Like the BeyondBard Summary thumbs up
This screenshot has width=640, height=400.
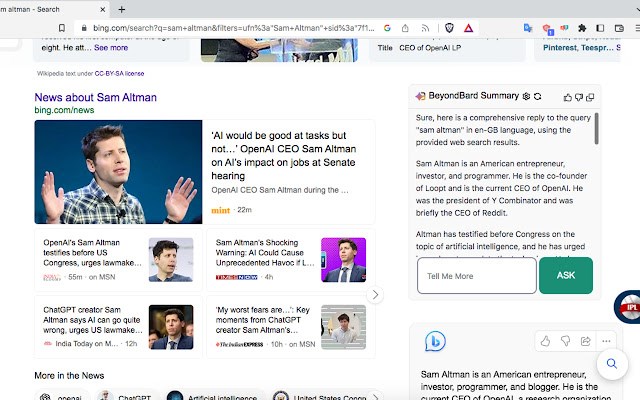567,97
